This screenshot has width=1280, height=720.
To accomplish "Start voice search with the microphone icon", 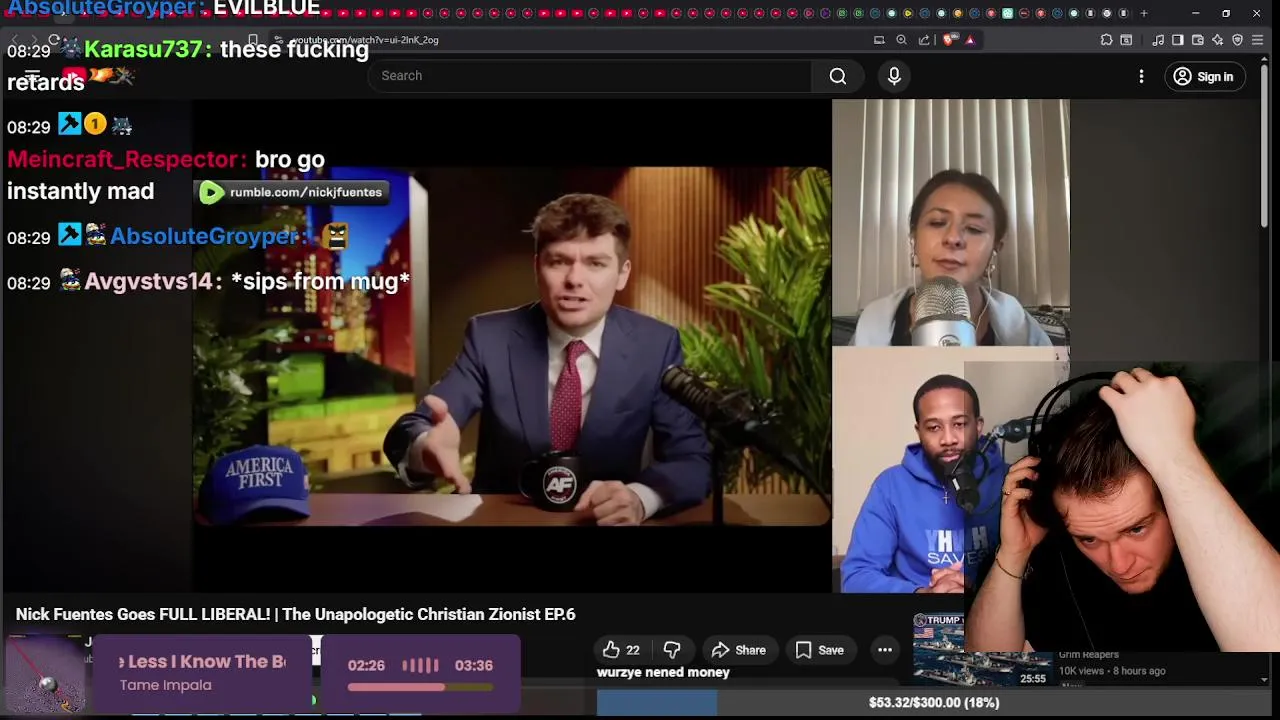I will click(x=894, y=76).
